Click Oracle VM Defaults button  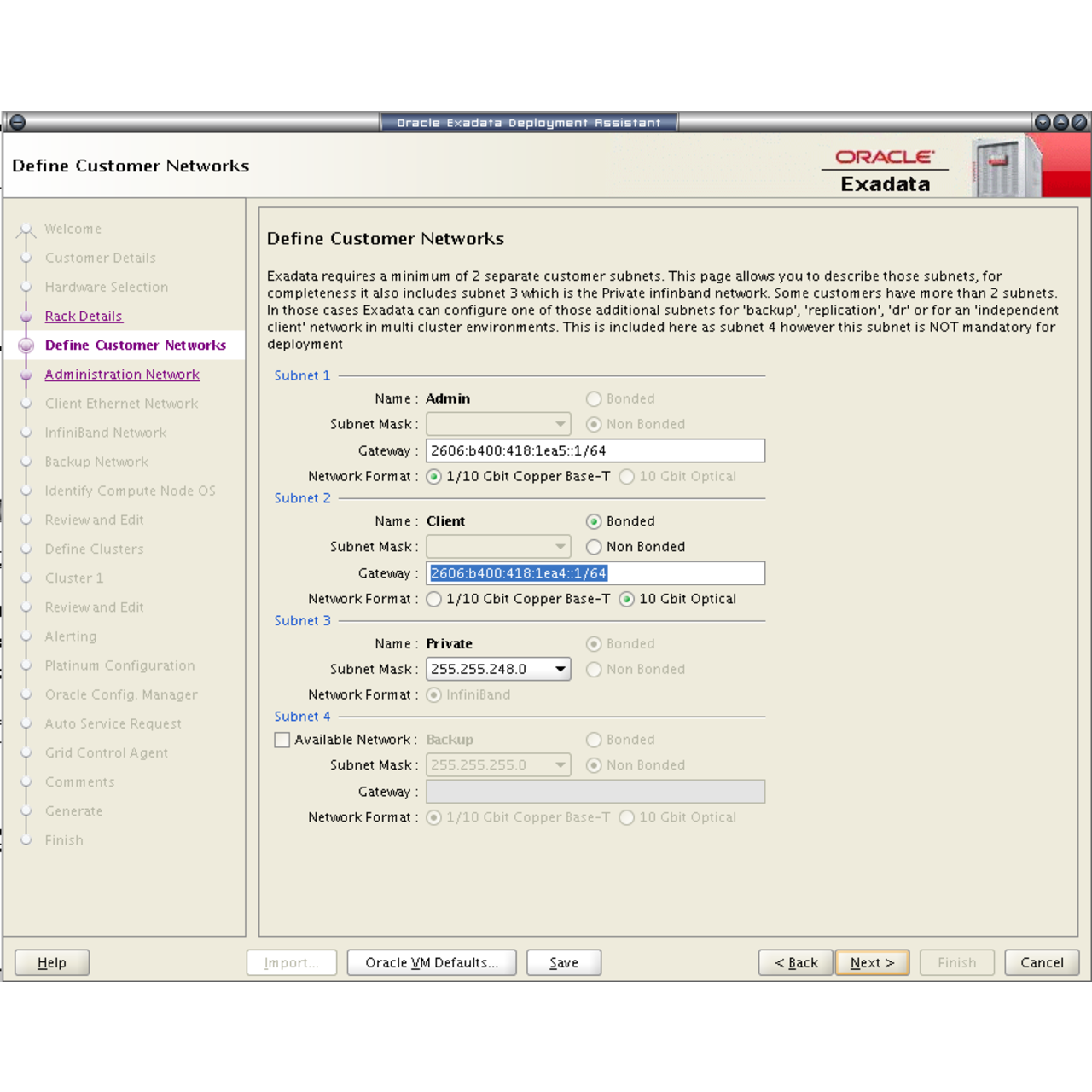click(432, 962)
